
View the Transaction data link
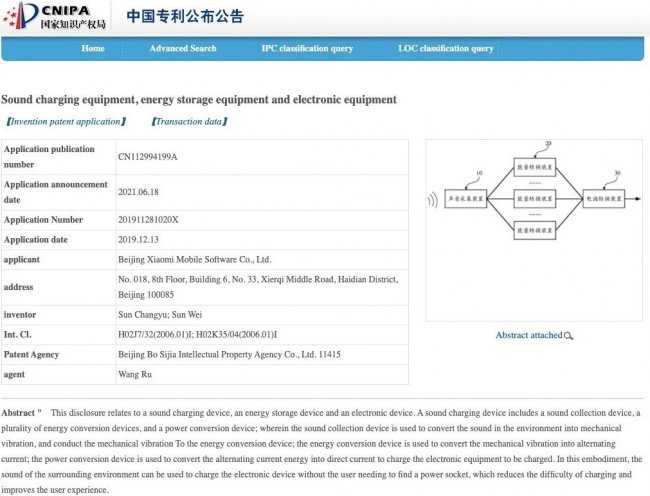189,122
